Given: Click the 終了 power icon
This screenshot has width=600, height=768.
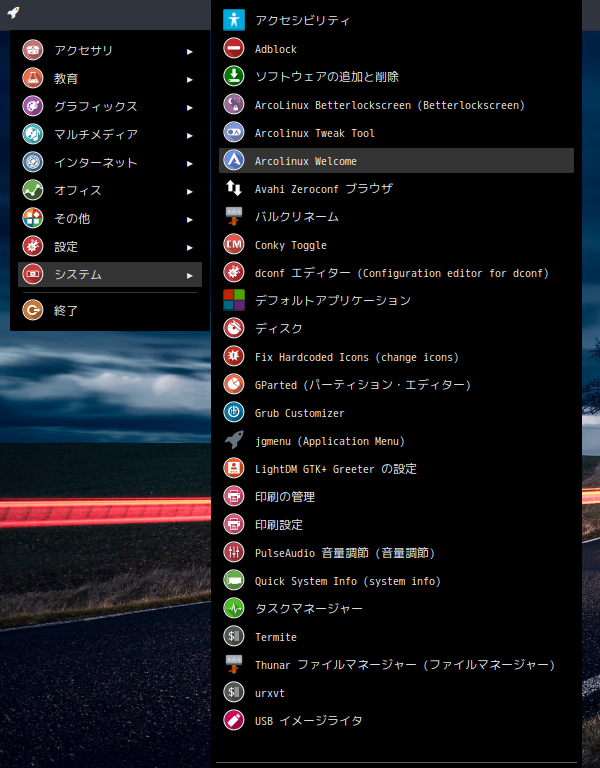Looking at the screenshot, I should coord(33,310).
